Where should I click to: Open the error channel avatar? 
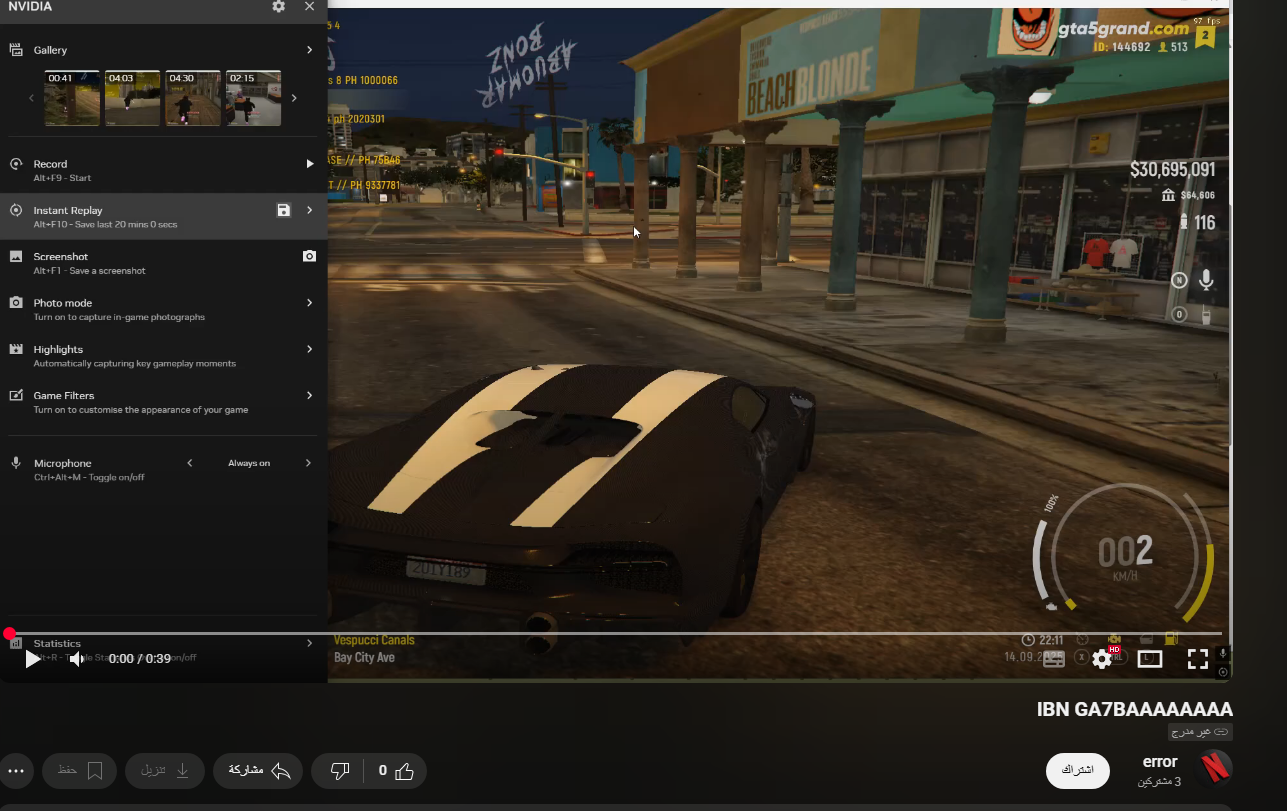click(1214, 769)
